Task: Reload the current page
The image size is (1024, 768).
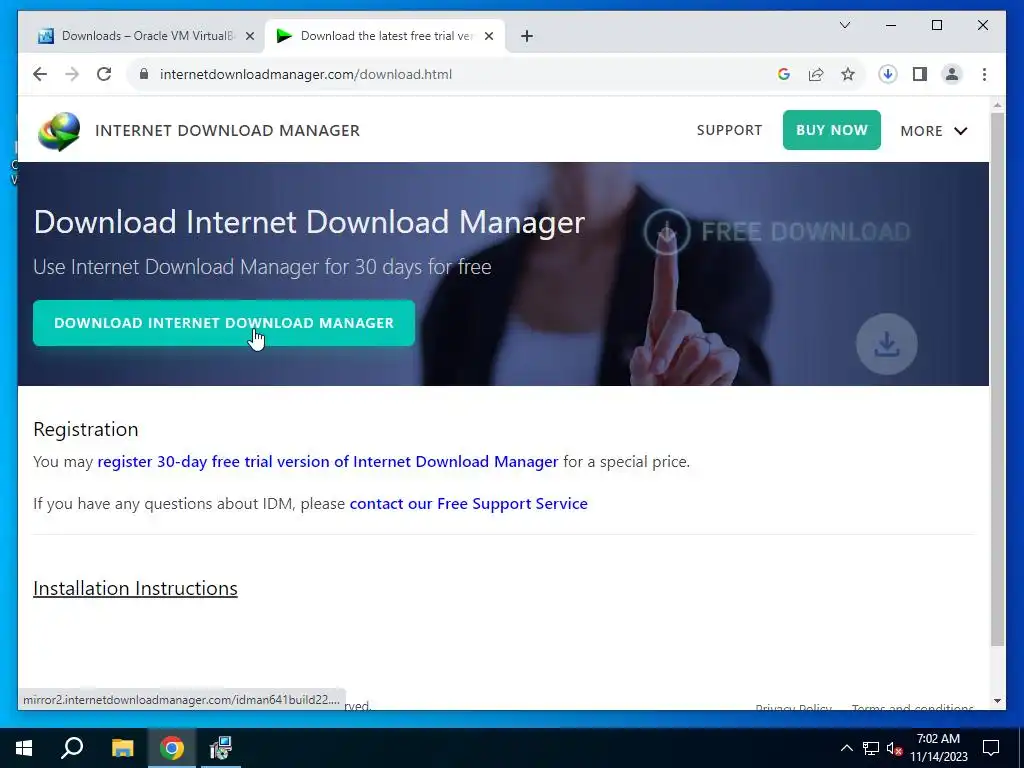Action: (104, 74)
